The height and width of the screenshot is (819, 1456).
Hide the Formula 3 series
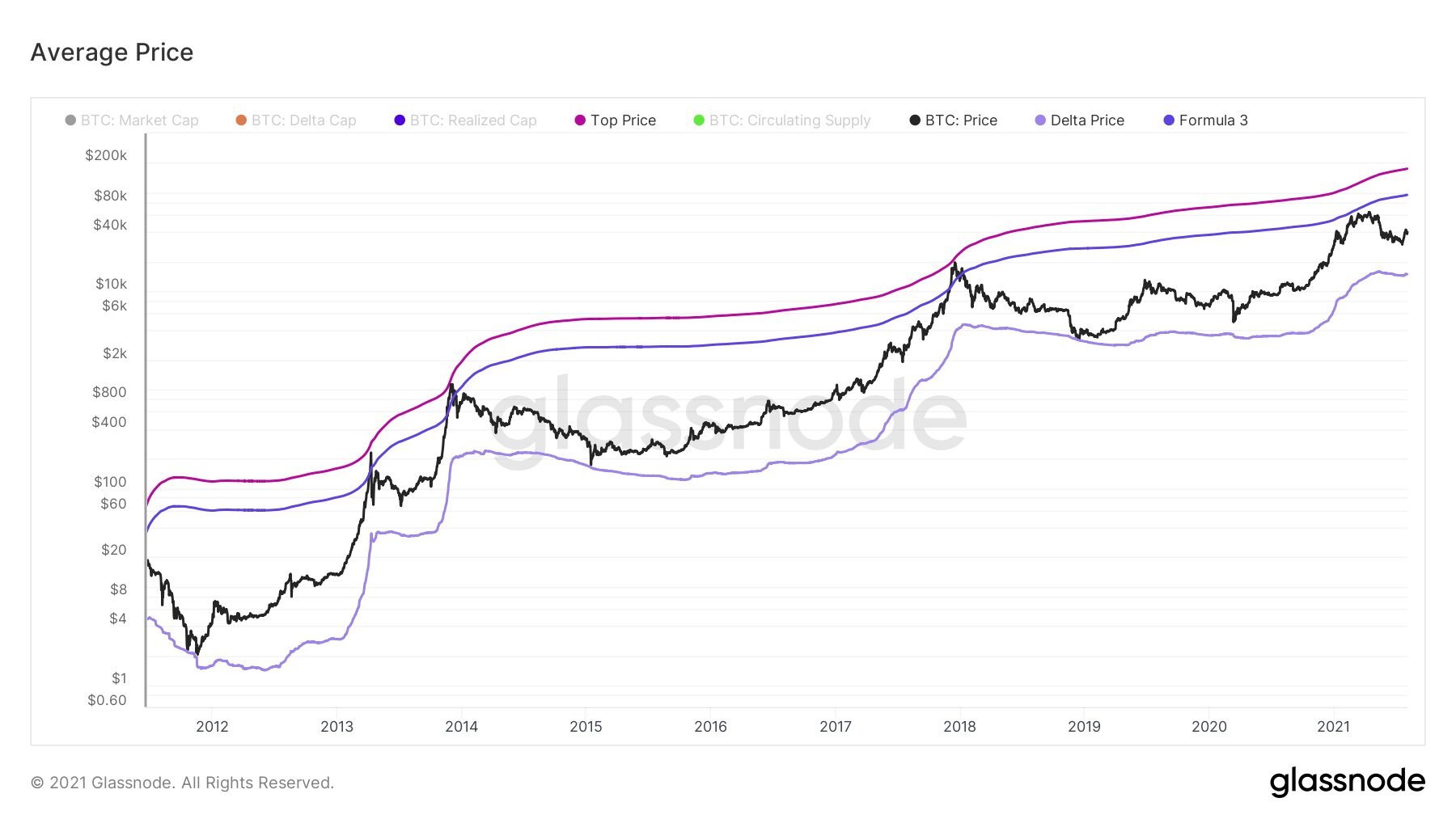(1205, 120)
